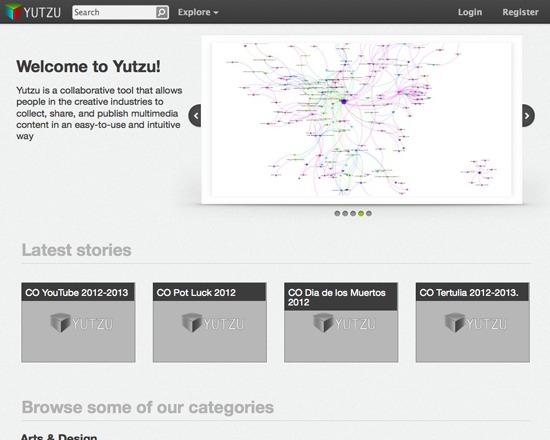Screen dimensions: 550x440
Task: Open the CO YouTube 2012-2013 story
Action: (x=78, y=322)
